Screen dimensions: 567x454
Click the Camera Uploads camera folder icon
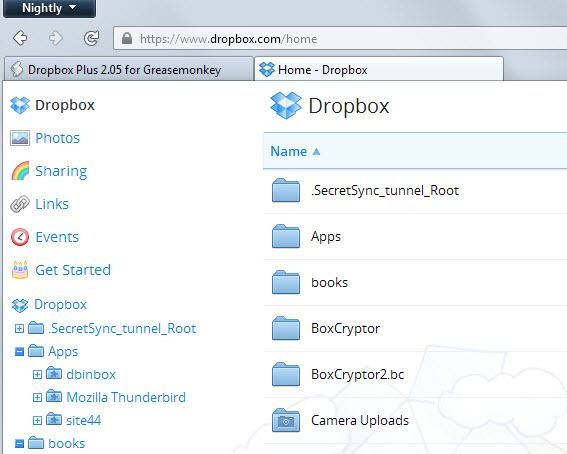coord(286,420)
